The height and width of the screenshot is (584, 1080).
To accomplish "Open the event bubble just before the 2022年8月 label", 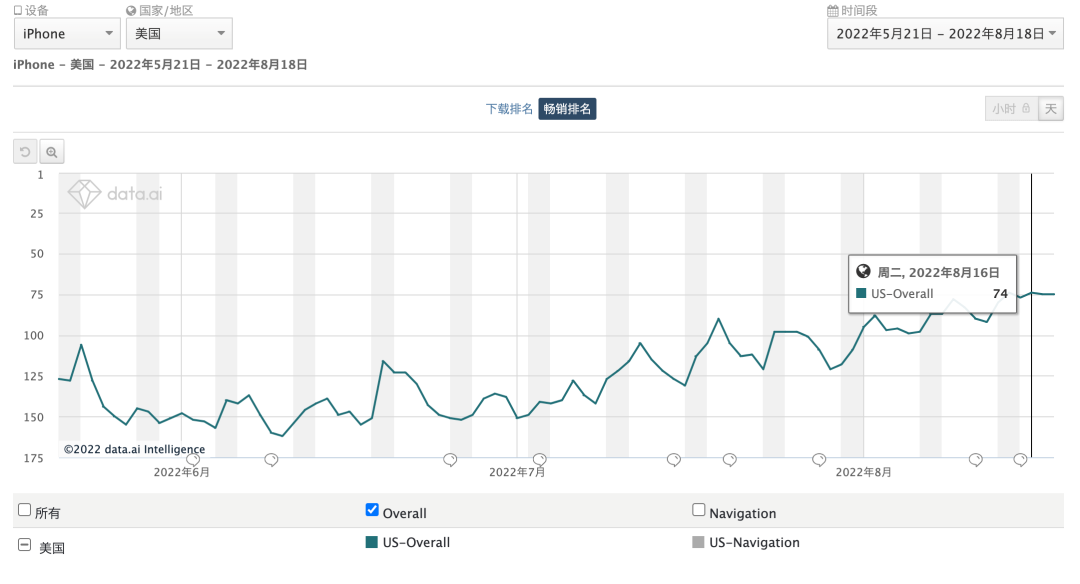I will coord(819,459).
